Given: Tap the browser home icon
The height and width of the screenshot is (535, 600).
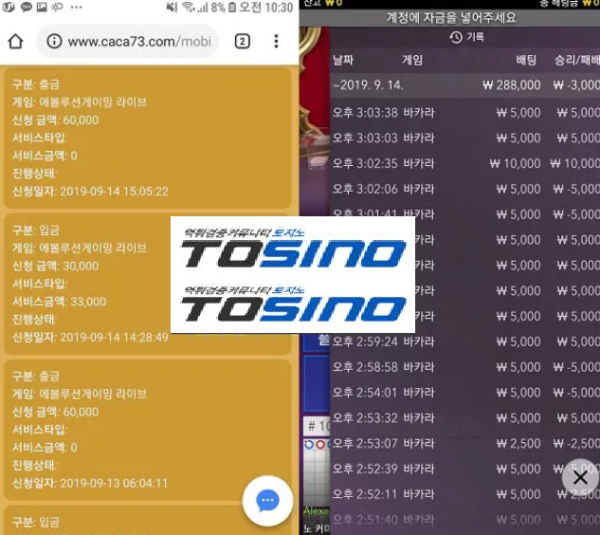Looking at the screenshot, I should pyautogui.click(x=15, y=41).
